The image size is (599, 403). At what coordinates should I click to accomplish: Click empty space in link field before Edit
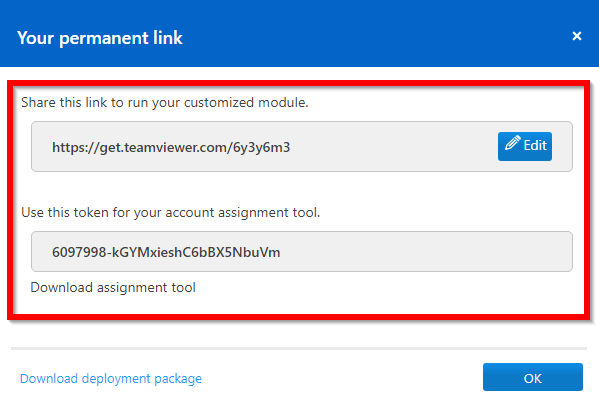393,147
